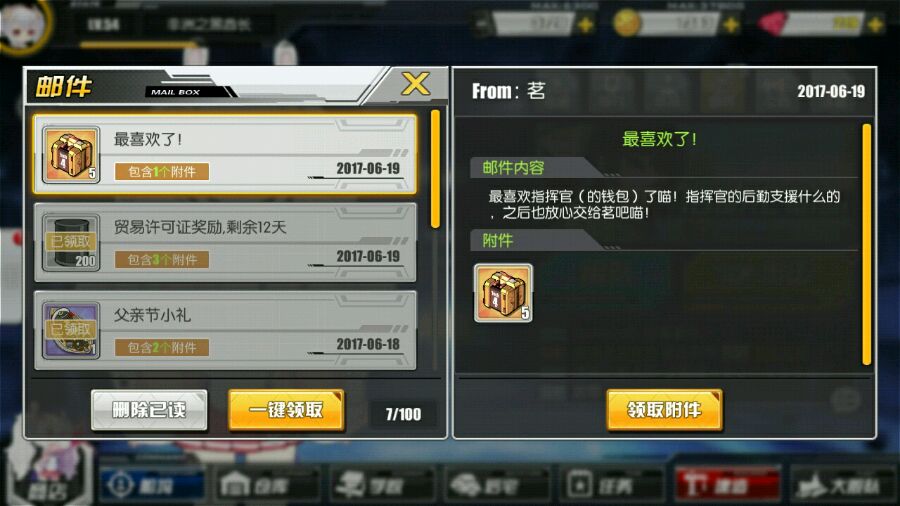The width and height of the screenshot is (900, 506).
Task: Click the 领取附件 claim attachment button
Action: [664, 410]
